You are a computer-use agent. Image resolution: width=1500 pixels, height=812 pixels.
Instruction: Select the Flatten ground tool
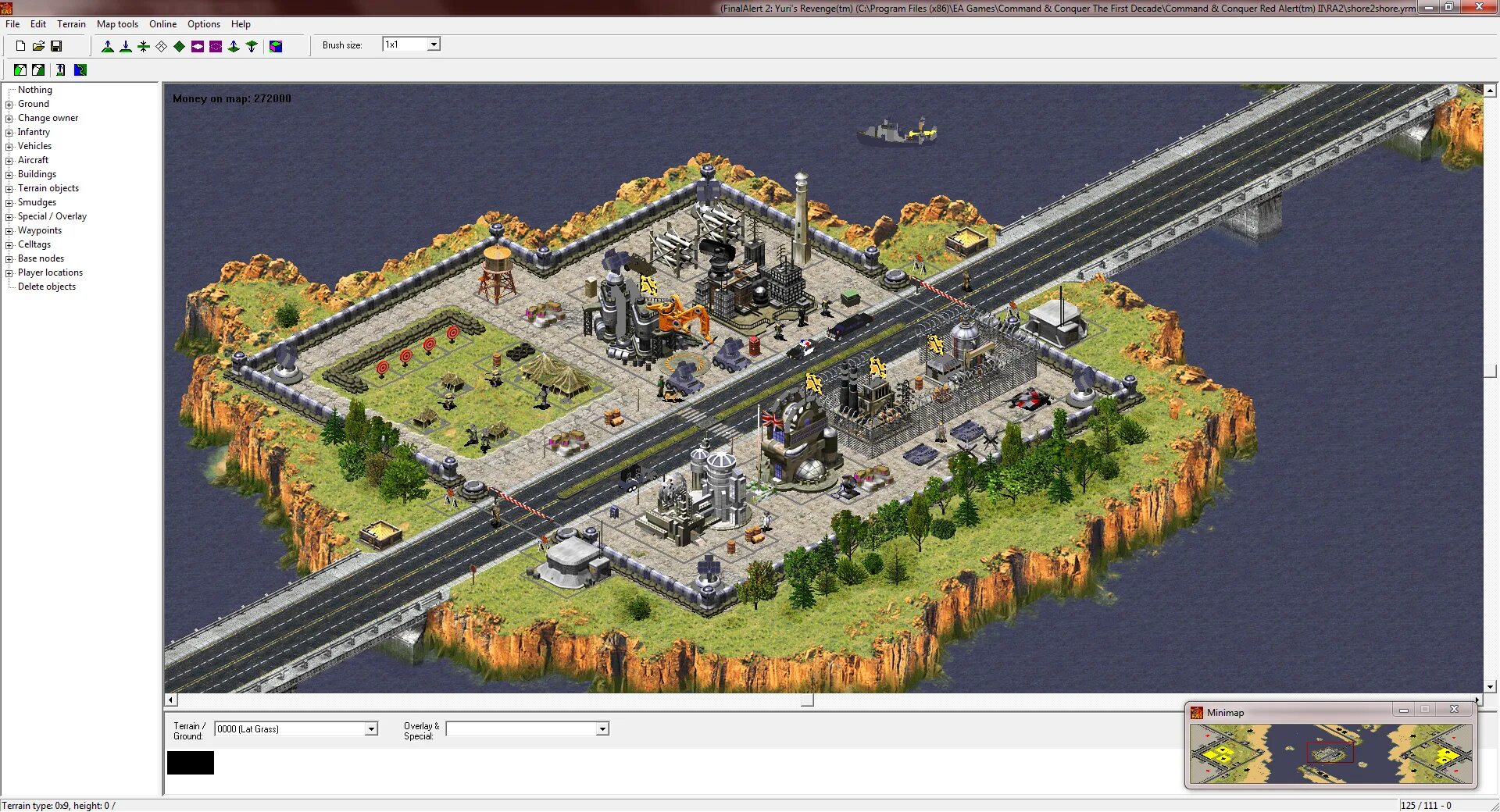point(144,46)
